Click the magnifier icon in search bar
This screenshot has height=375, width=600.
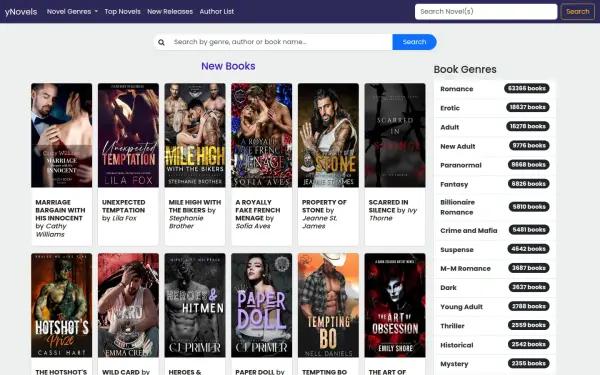tap(161, 42)
